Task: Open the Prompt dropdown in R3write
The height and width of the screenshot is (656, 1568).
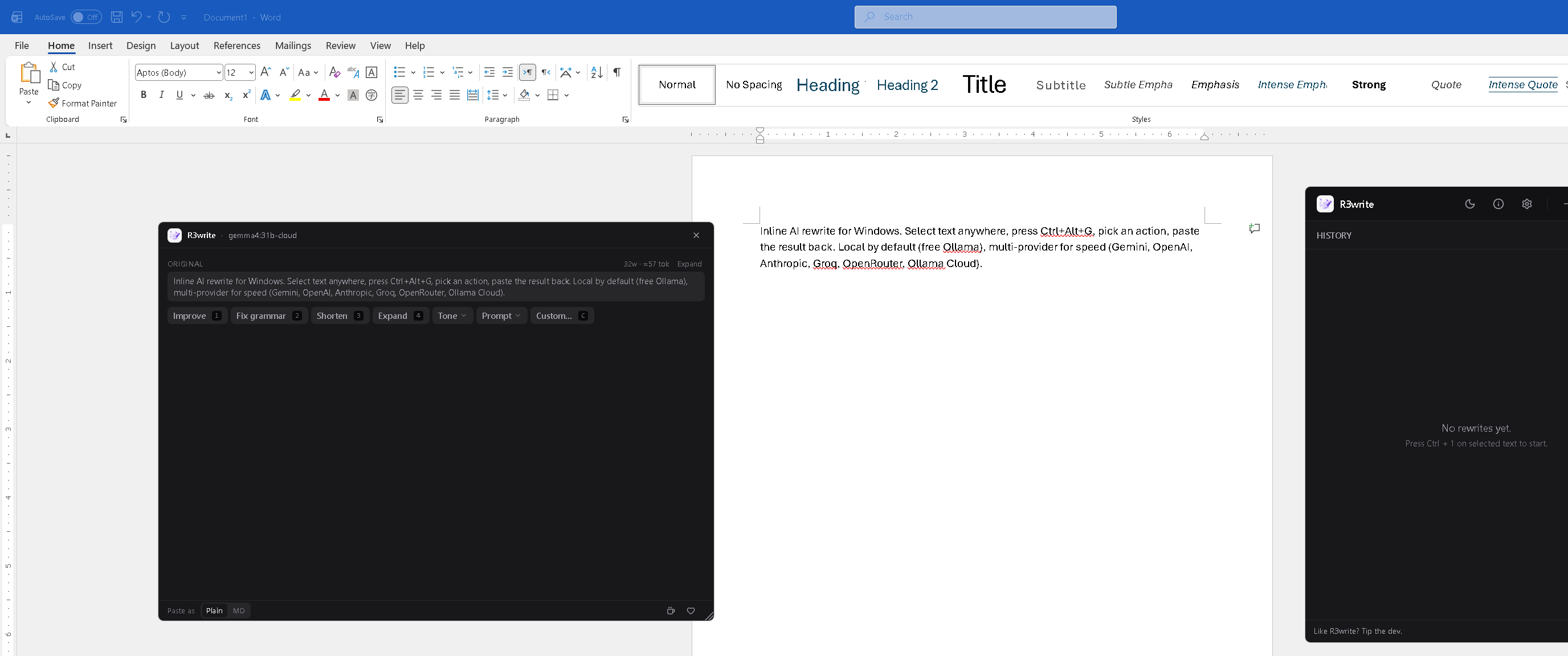Action: tap(501, 316)
